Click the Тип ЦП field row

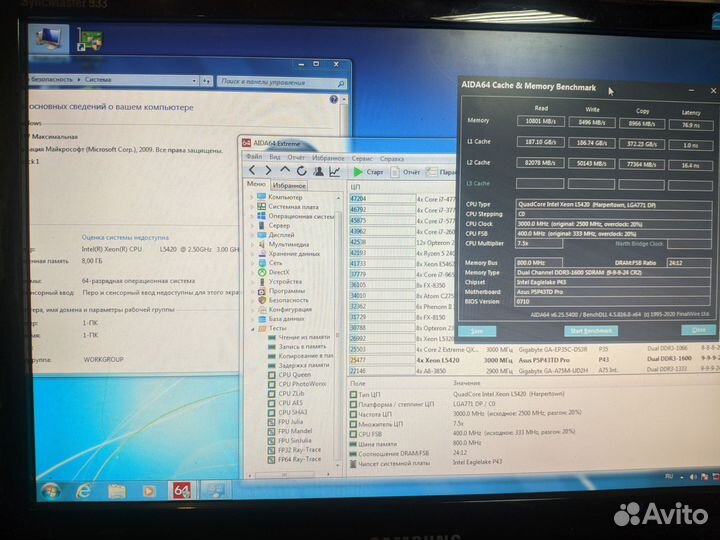(459, 394)
